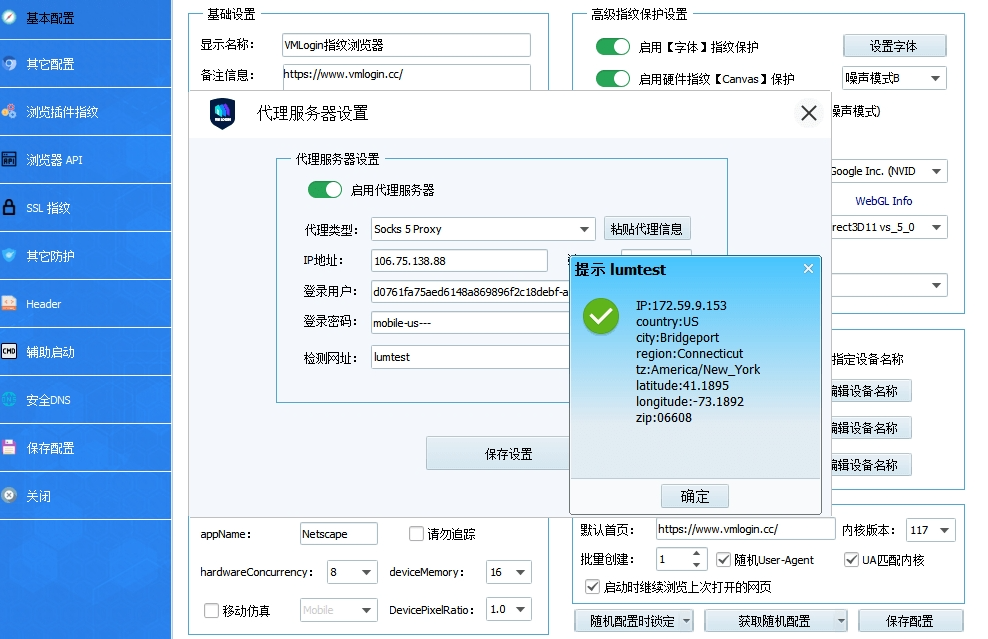
Task: Open 其它防护 protection settings
Action: 50,256
